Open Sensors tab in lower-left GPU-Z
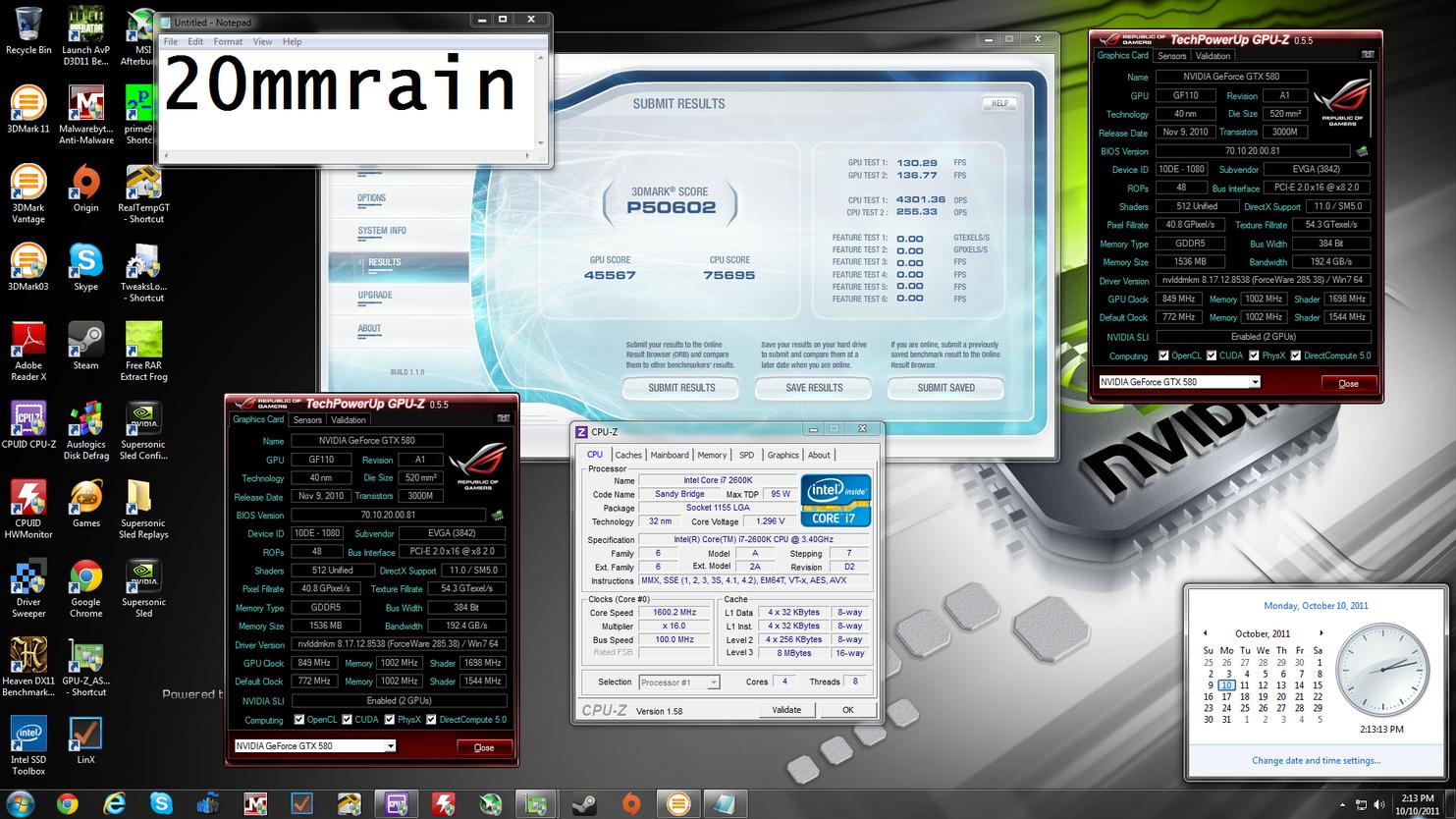1456x819 pixels. pyautogui.click(x=307, y=419)
